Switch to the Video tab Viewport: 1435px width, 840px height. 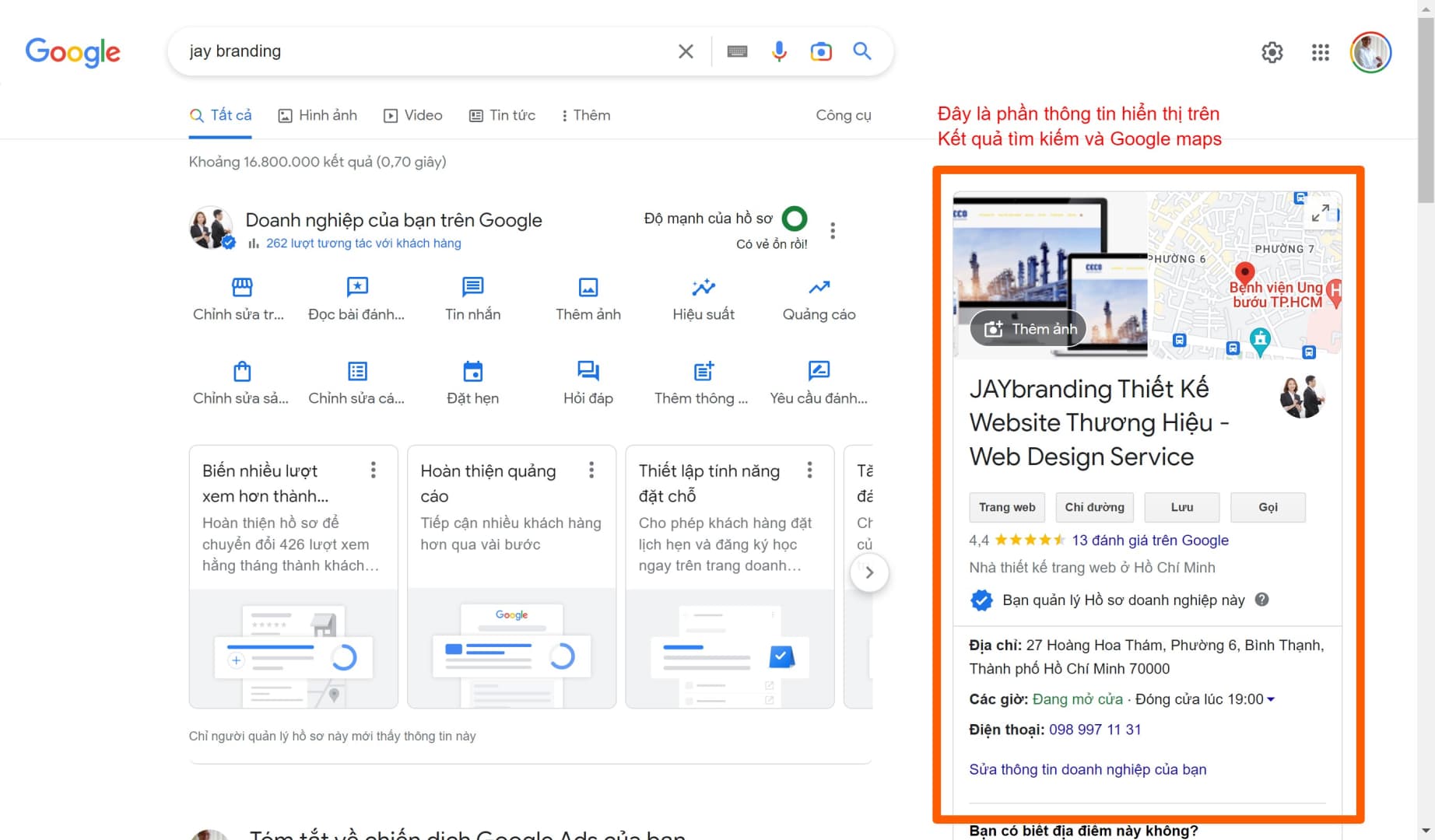click(x=413, y=115)
